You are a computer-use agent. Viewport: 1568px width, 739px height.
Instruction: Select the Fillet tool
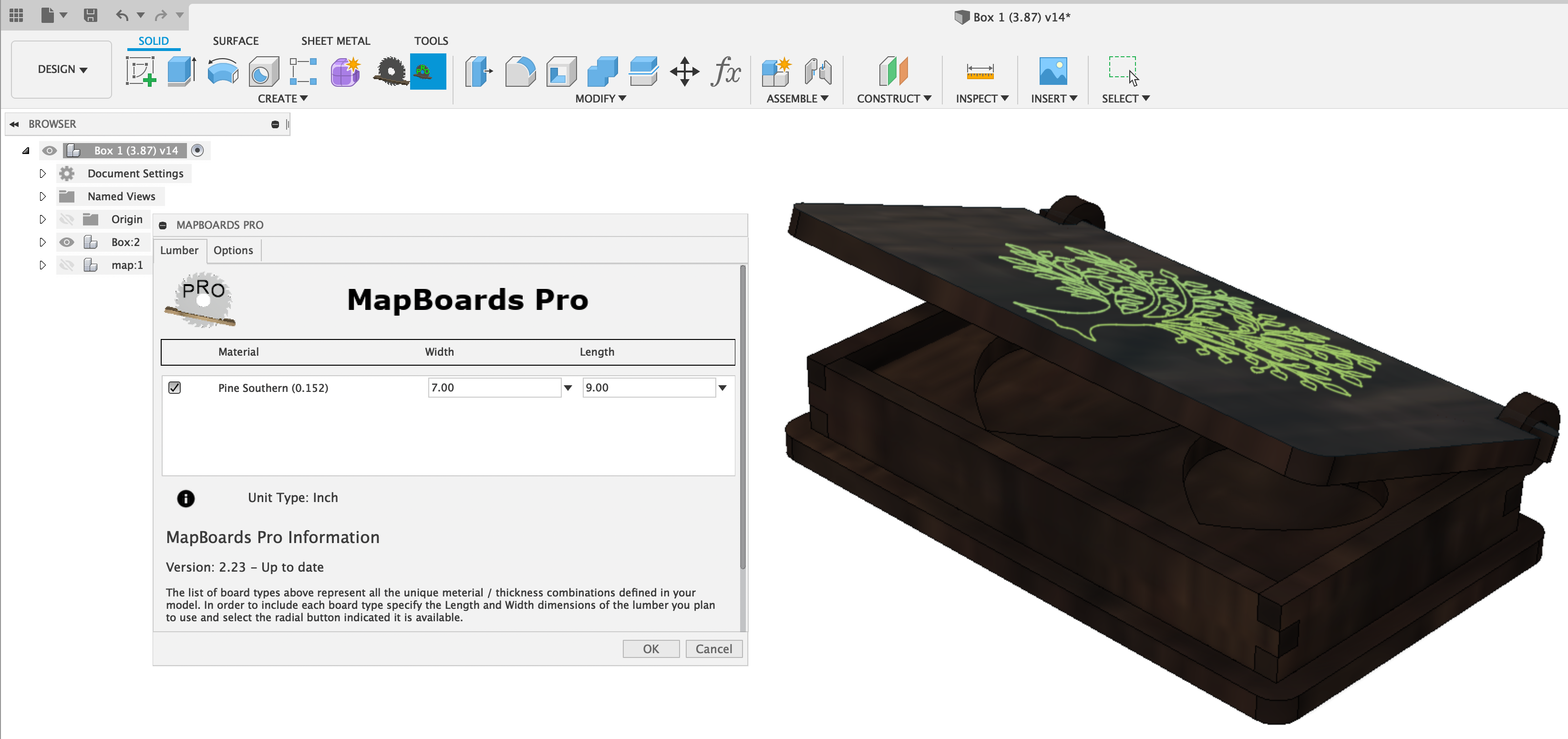pyautogui.click(x=520, y=71)
